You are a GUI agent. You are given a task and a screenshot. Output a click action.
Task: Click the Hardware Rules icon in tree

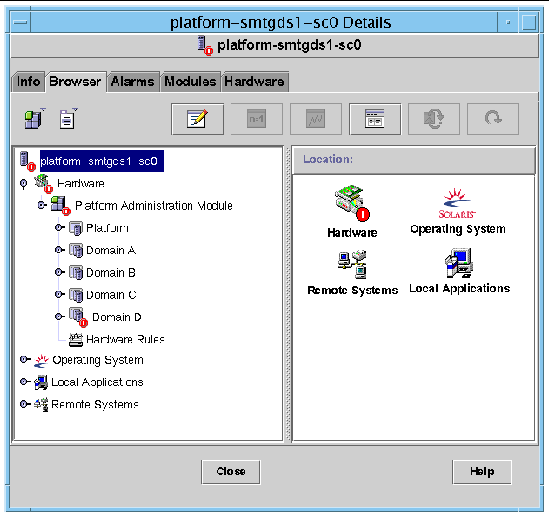76,339
